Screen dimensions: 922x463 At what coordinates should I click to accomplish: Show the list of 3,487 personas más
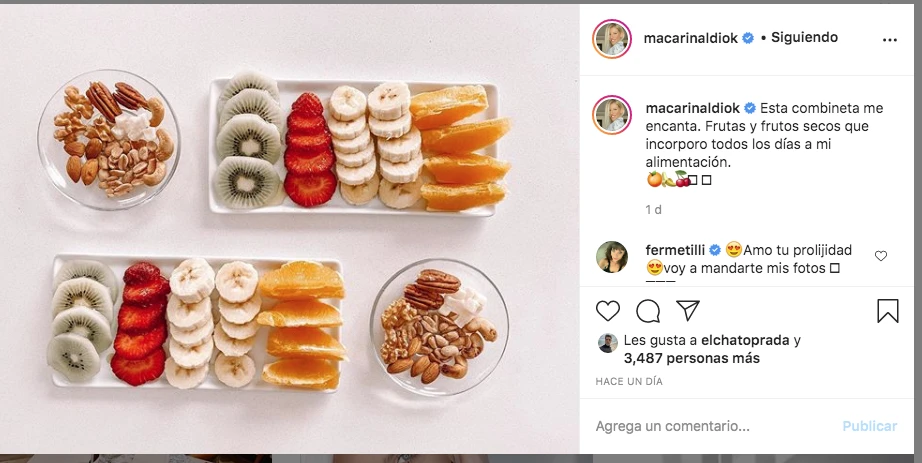tap(691, 358)
